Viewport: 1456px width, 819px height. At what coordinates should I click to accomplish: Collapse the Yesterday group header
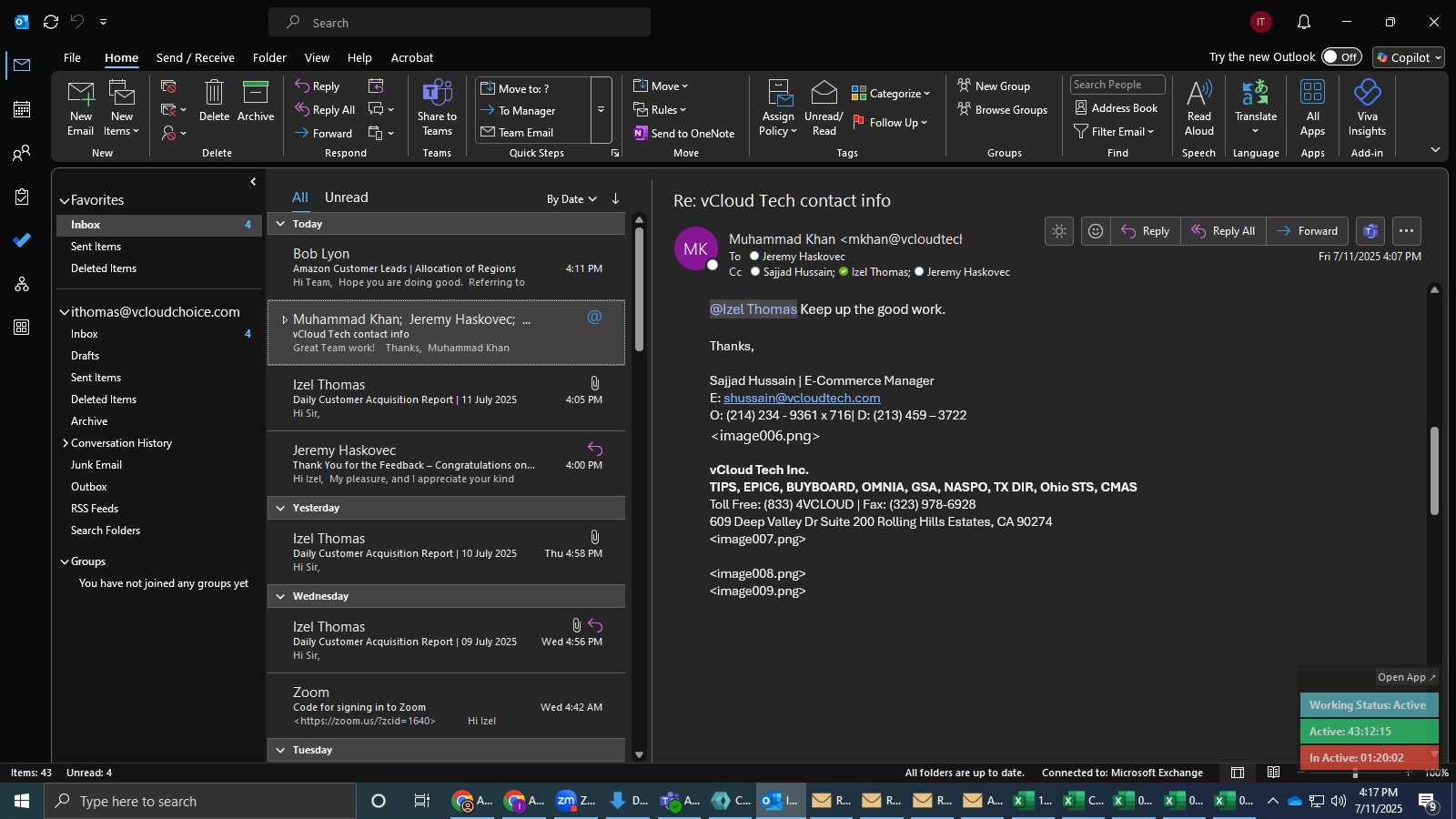(280, 508)
